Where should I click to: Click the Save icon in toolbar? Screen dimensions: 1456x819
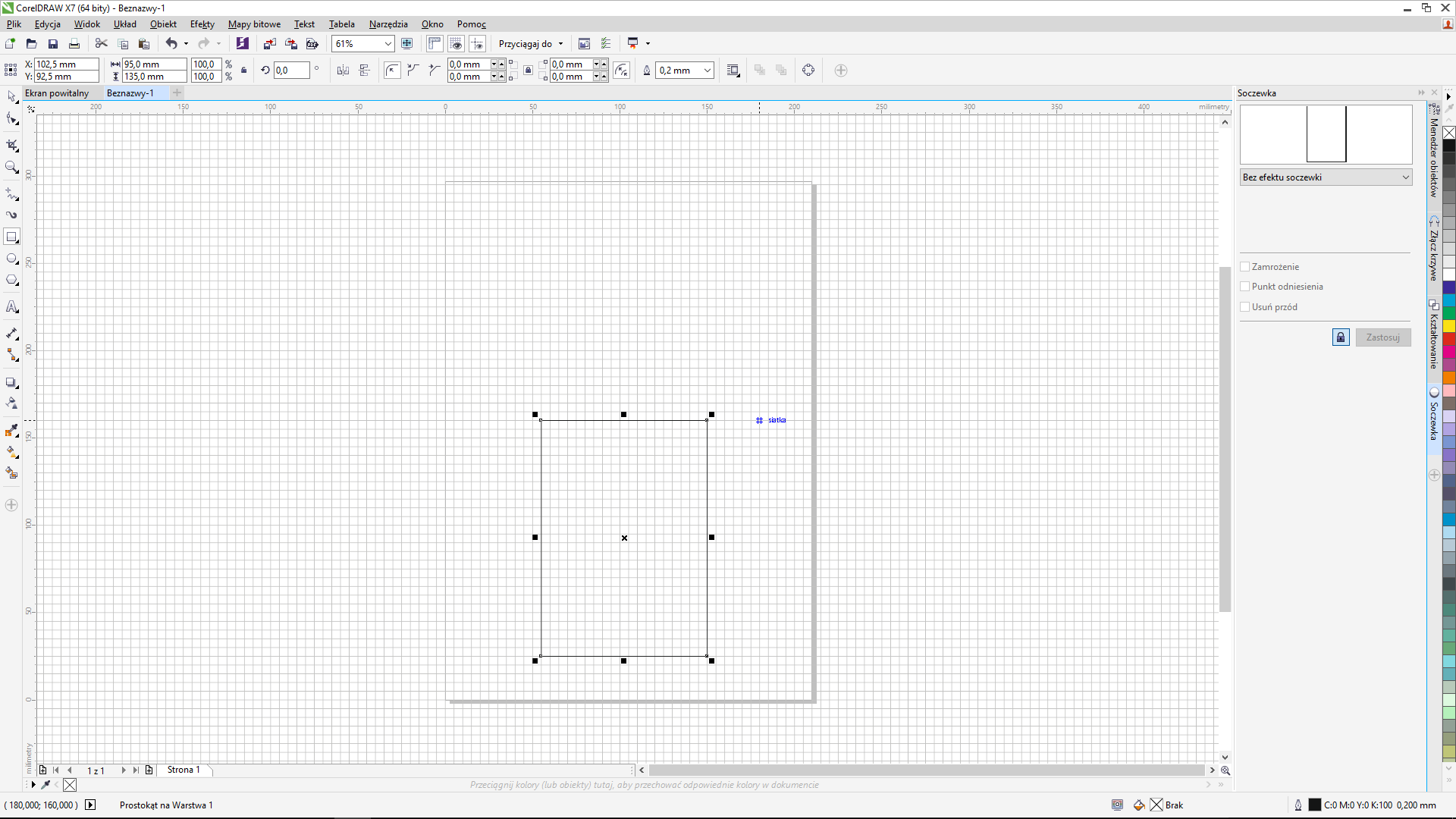[x=53, y=44]
